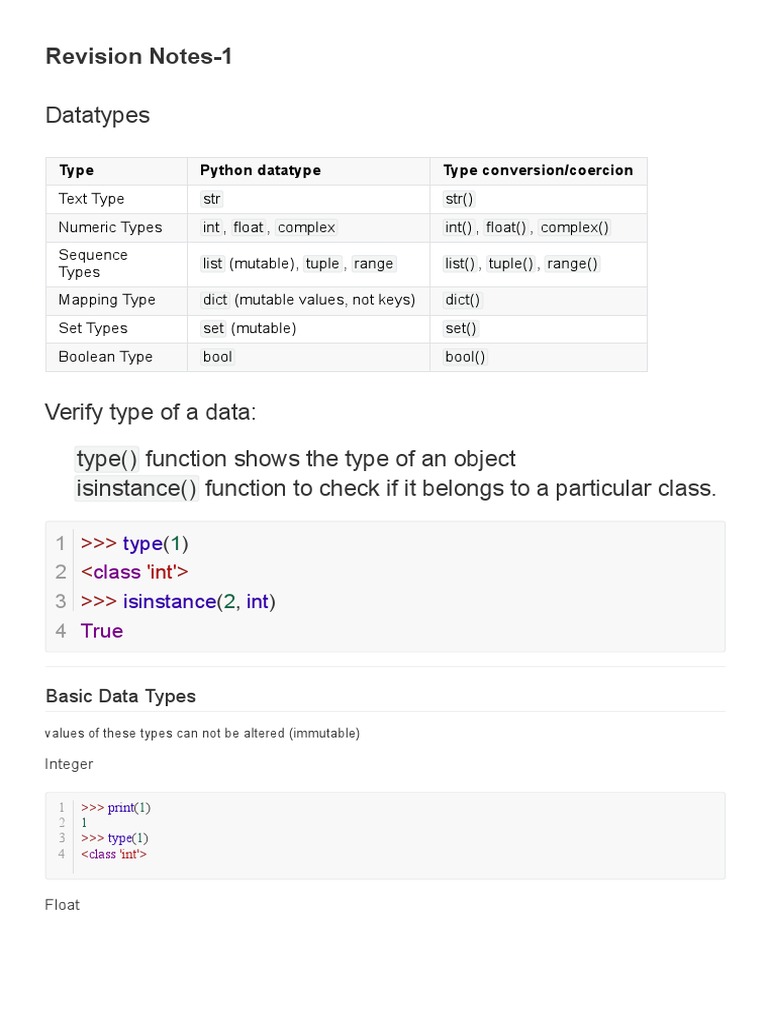Click the "Verify type of a data:" heading
This screenshot has width=768, height=1024.
pyautogui.click(x=157, y=412)
